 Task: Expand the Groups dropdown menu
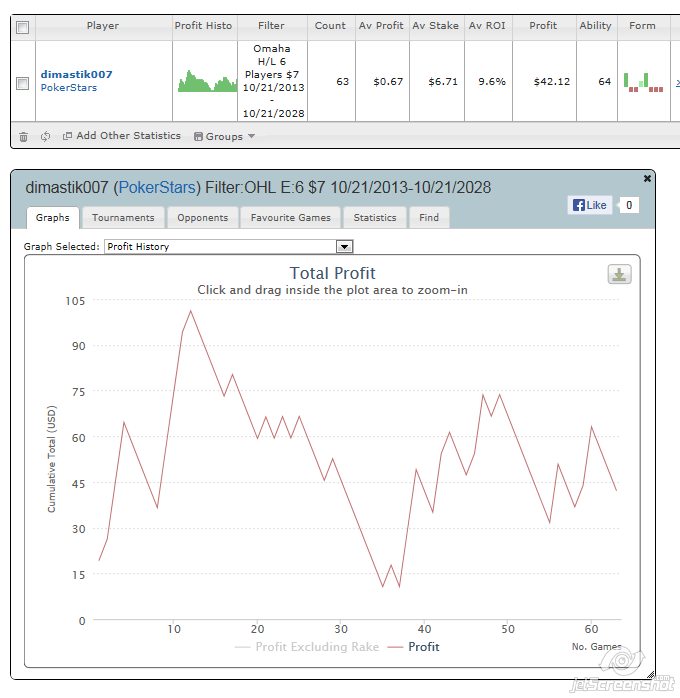click(225, 136)
